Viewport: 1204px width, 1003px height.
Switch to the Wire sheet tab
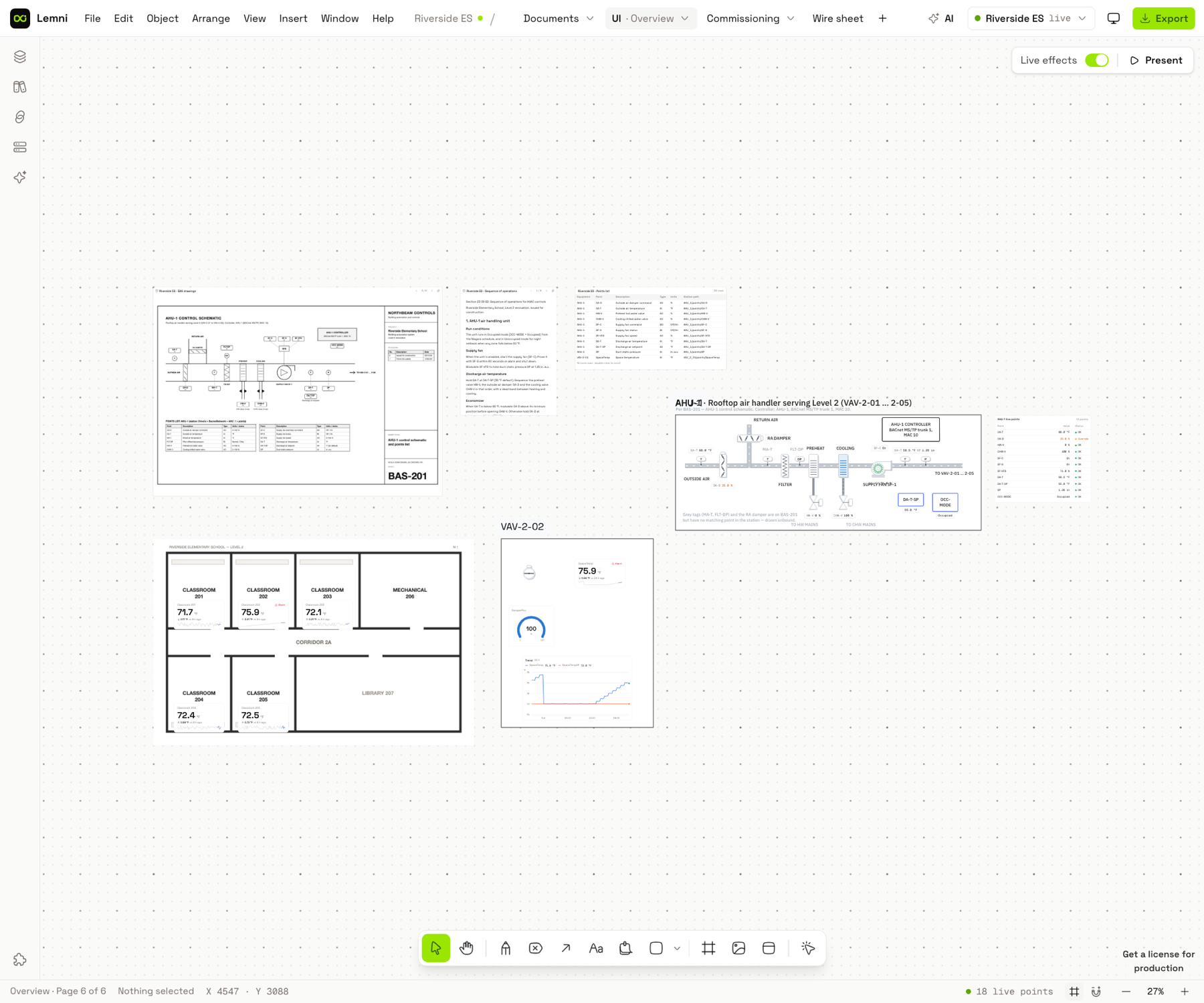(837, 19)
